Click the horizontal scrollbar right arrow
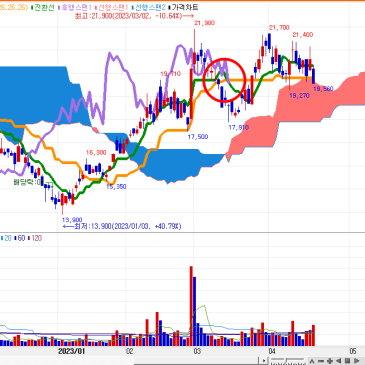The image size is (365, 365). (264, 361)
